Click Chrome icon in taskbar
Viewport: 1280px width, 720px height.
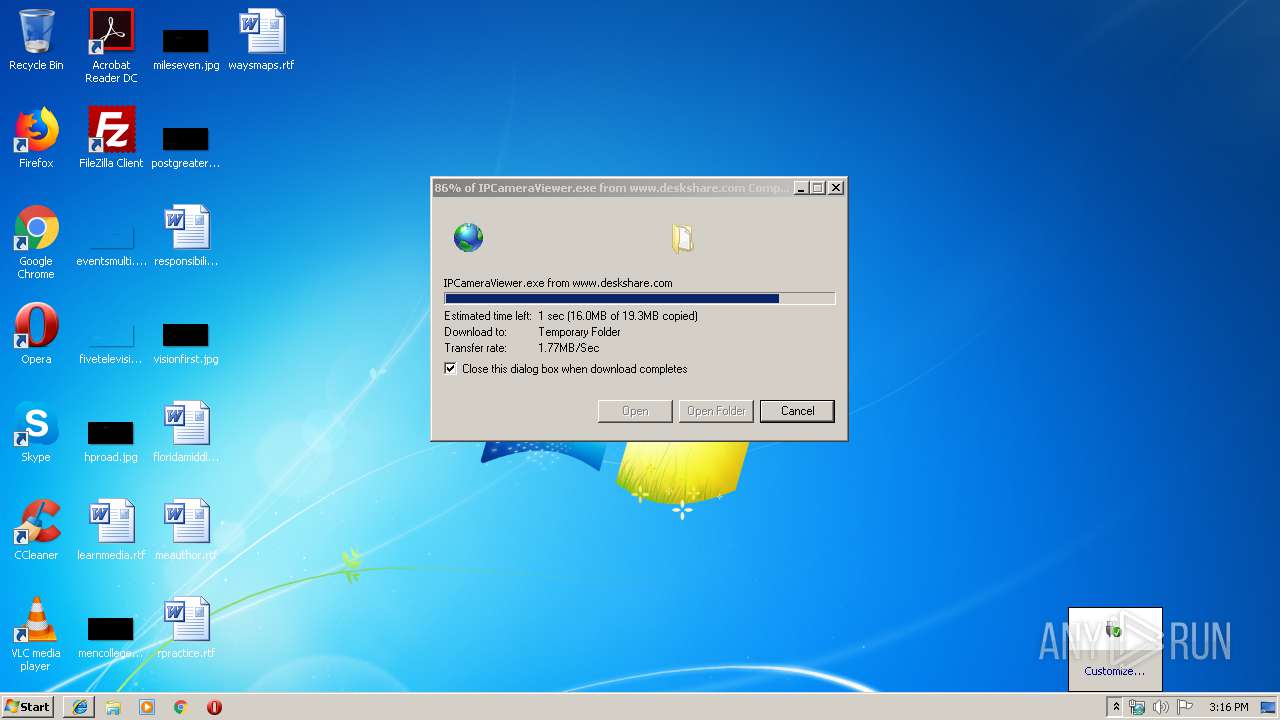tap(181, 707)
